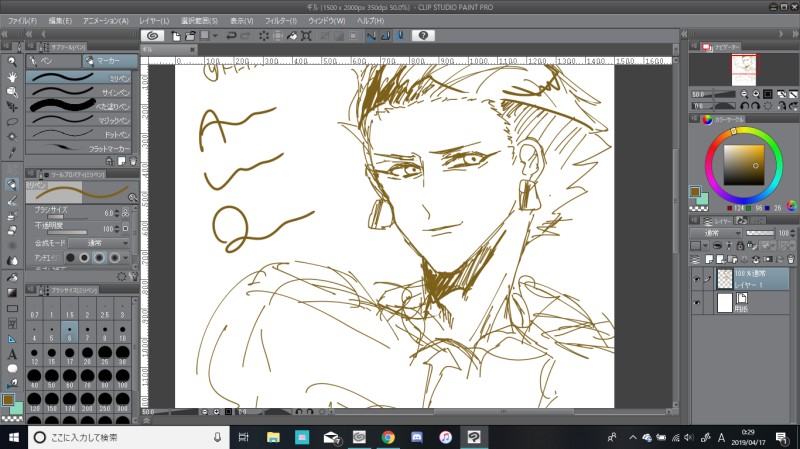Image resolution: width=800 pixels, height=449 pixels.
Task: Toggle visibility of the 用紙 paper layer
Action: pyautogui.click(x=696, y=303)
